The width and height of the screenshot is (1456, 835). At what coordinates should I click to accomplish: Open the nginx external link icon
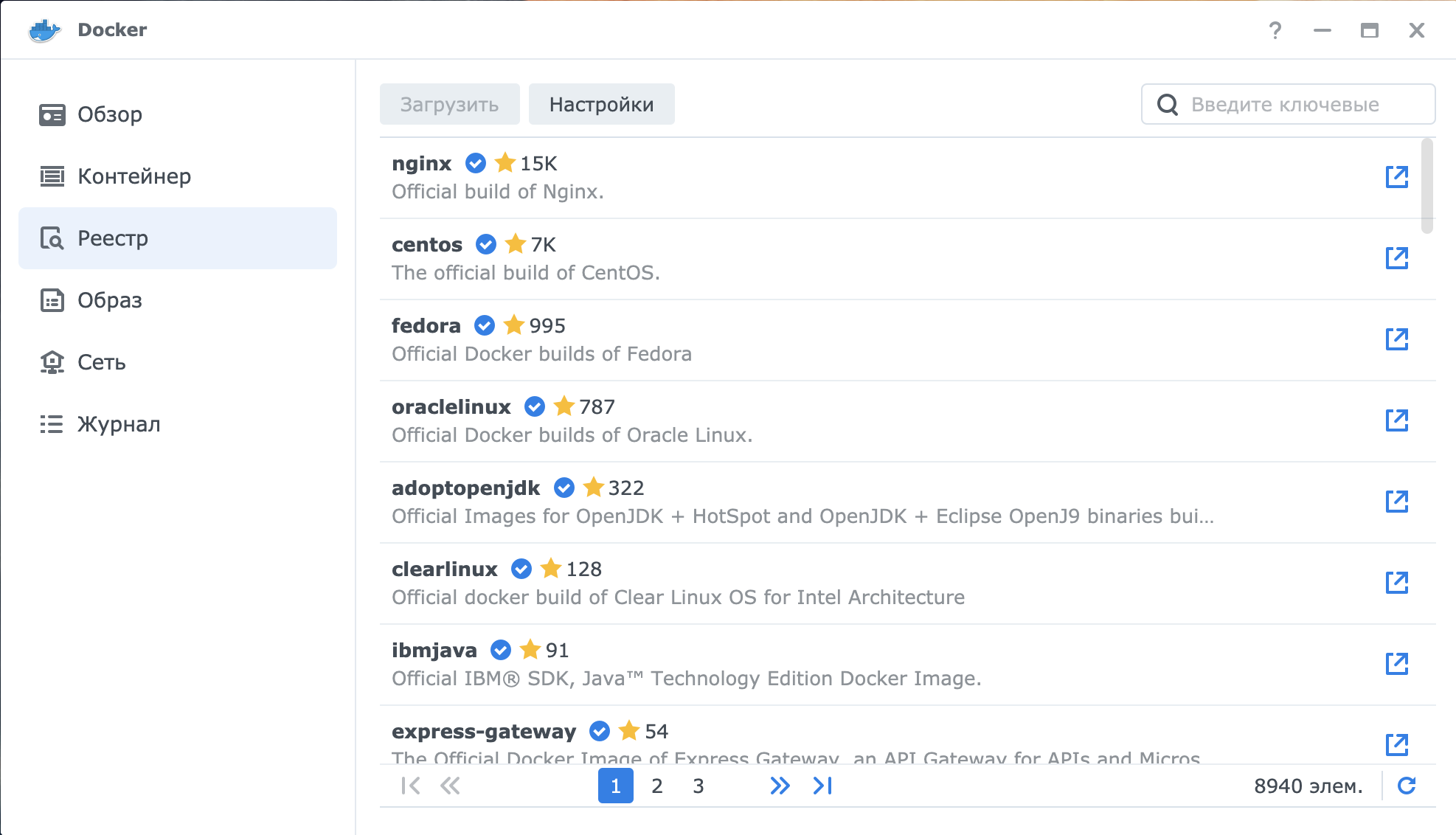[1396, 177]
